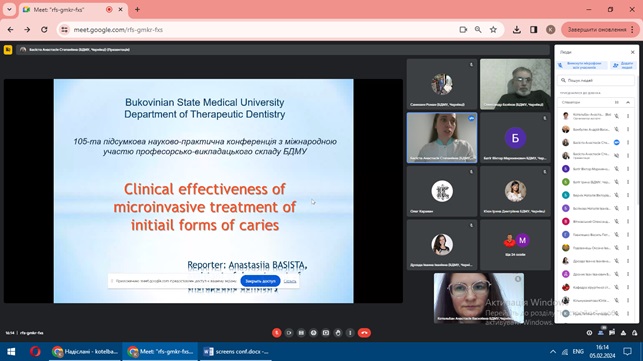Open more options three-dot call menu
This screenshot has height=361, width=643.
click(x=350, y=333)
